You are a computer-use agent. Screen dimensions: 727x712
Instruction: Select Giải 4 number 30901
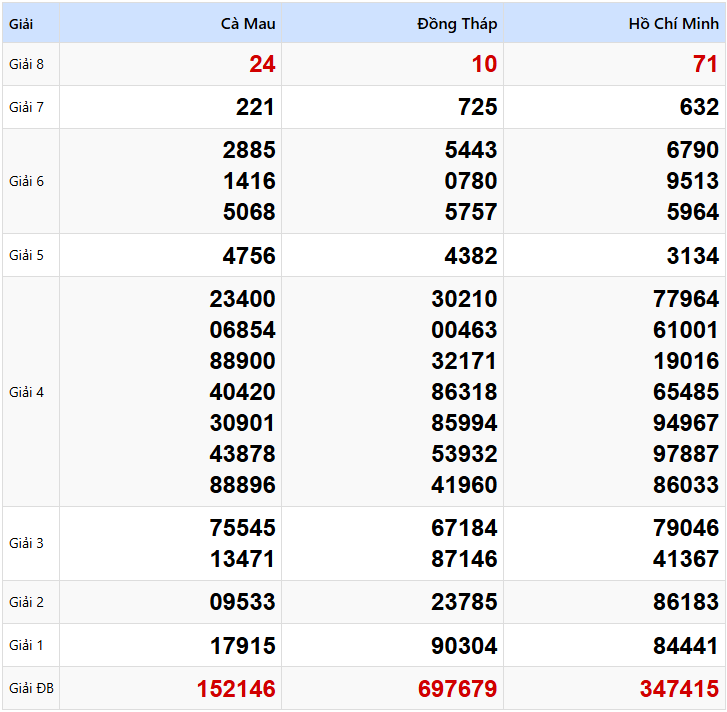(242, 423)
